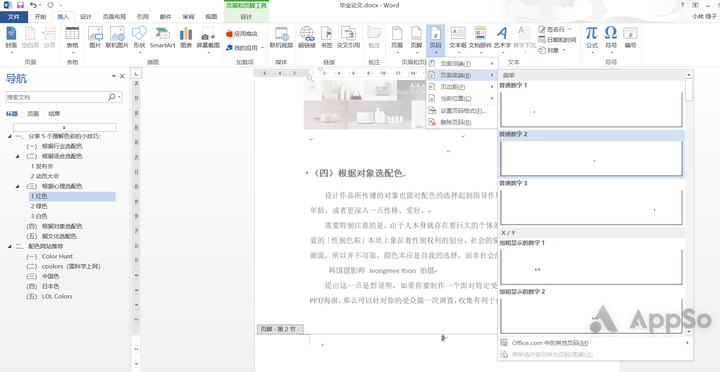Expand the 页边距(P) submenu item
Viewport: 720px width, 372px height.
pyautogui.click(x=462, y=87)
